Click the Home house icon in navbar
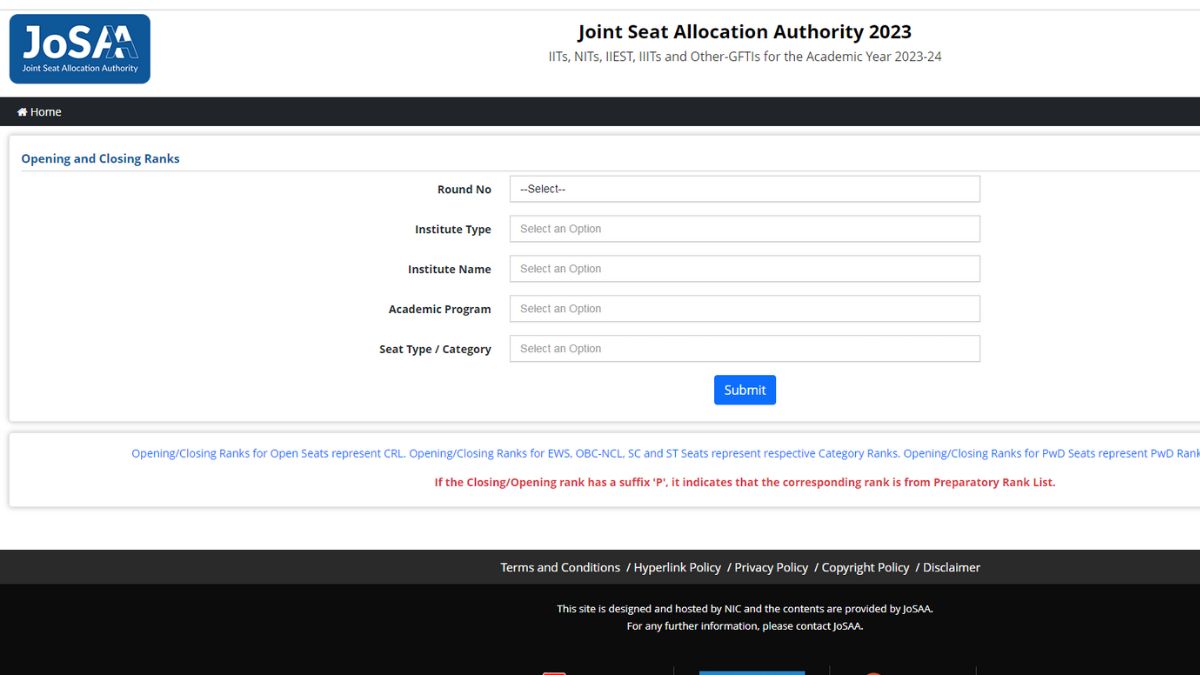1200x675 pixels. point(22,112)
